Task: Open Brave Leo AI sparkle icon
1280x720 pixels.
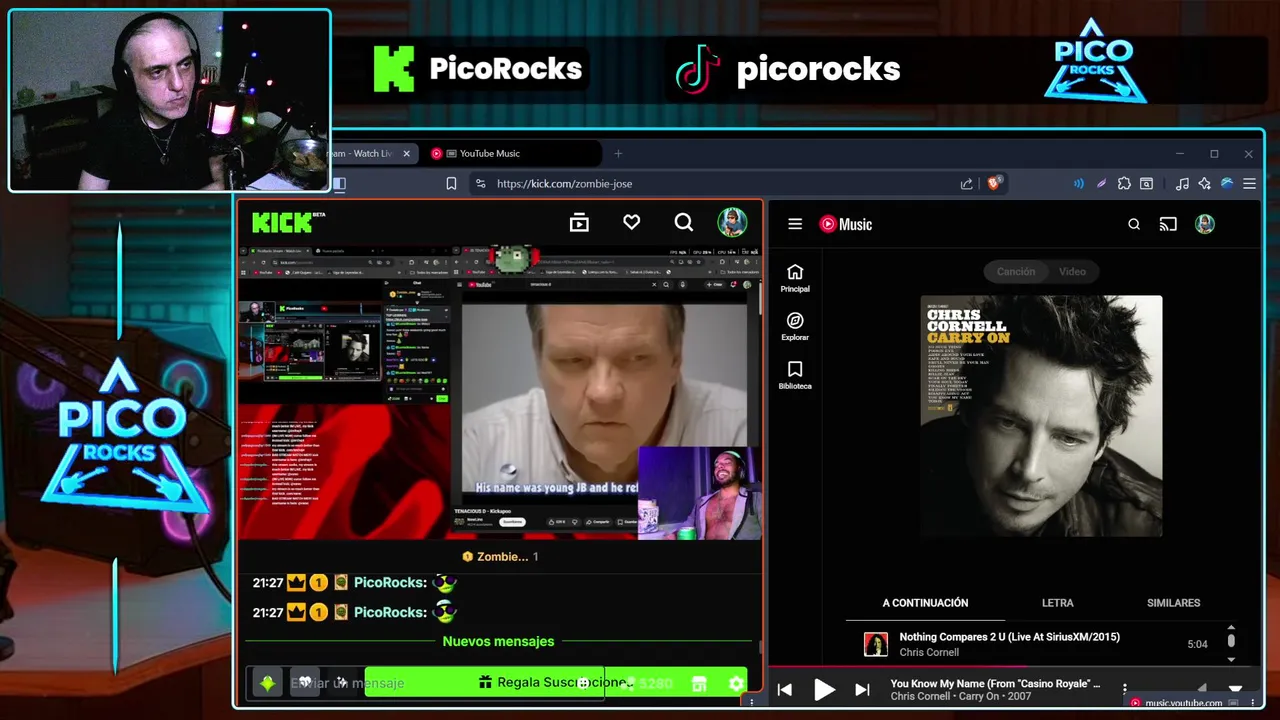Action: (1204, 183)
